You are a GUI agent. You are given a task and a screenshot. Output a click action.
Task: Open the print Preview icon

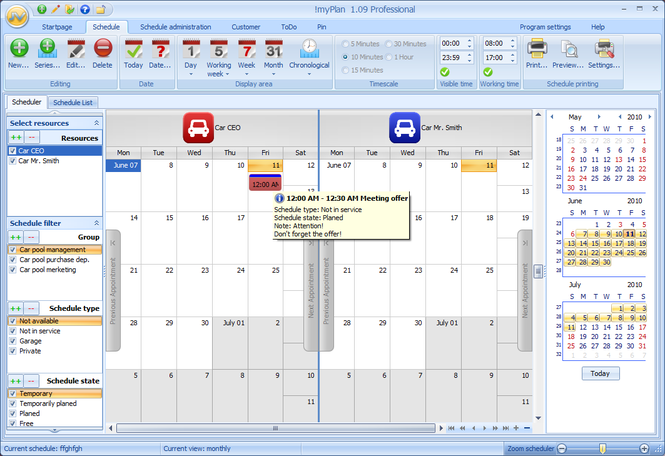tap(568, 49)
